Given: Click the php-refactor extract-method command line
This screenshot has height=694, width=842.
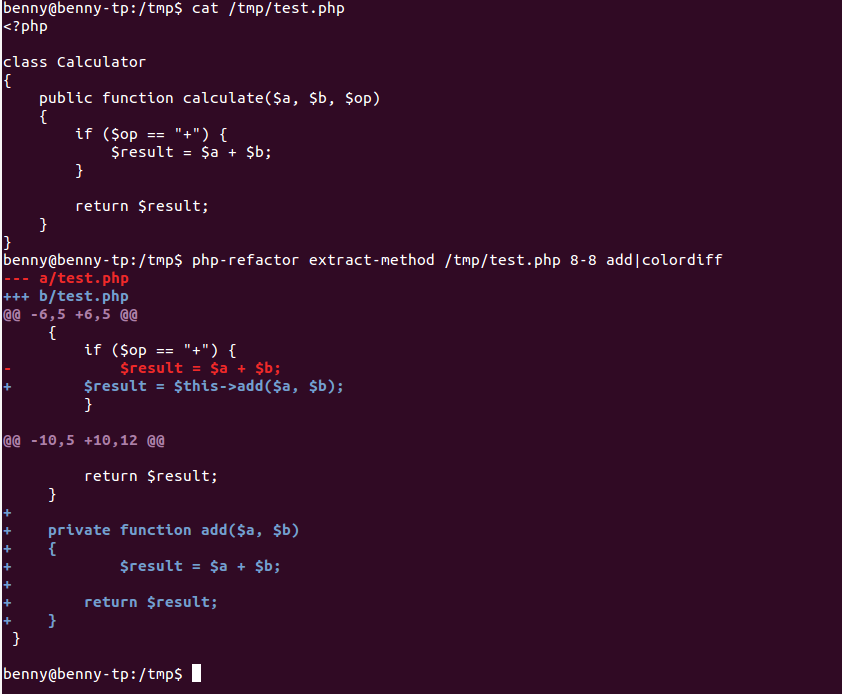Looking at the screenshot, I should [457, 260].
